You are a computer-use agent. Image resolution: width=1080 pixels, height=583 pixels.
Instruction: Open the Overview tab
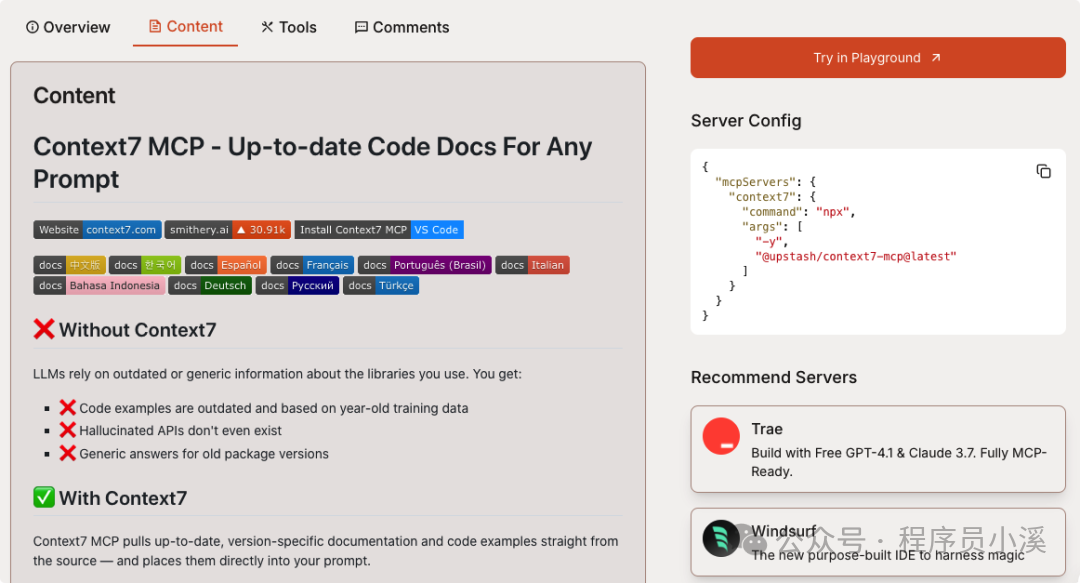click(x=68, y=27)
